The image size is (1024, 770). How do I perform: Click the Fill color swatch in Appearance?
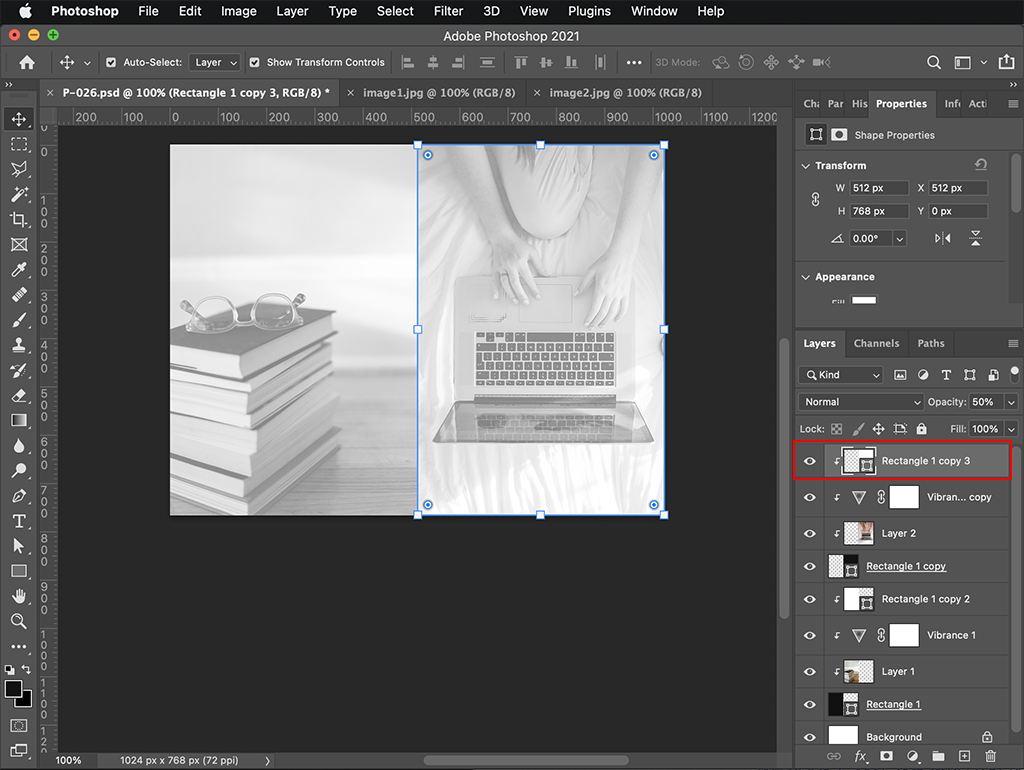coord(864,300)
